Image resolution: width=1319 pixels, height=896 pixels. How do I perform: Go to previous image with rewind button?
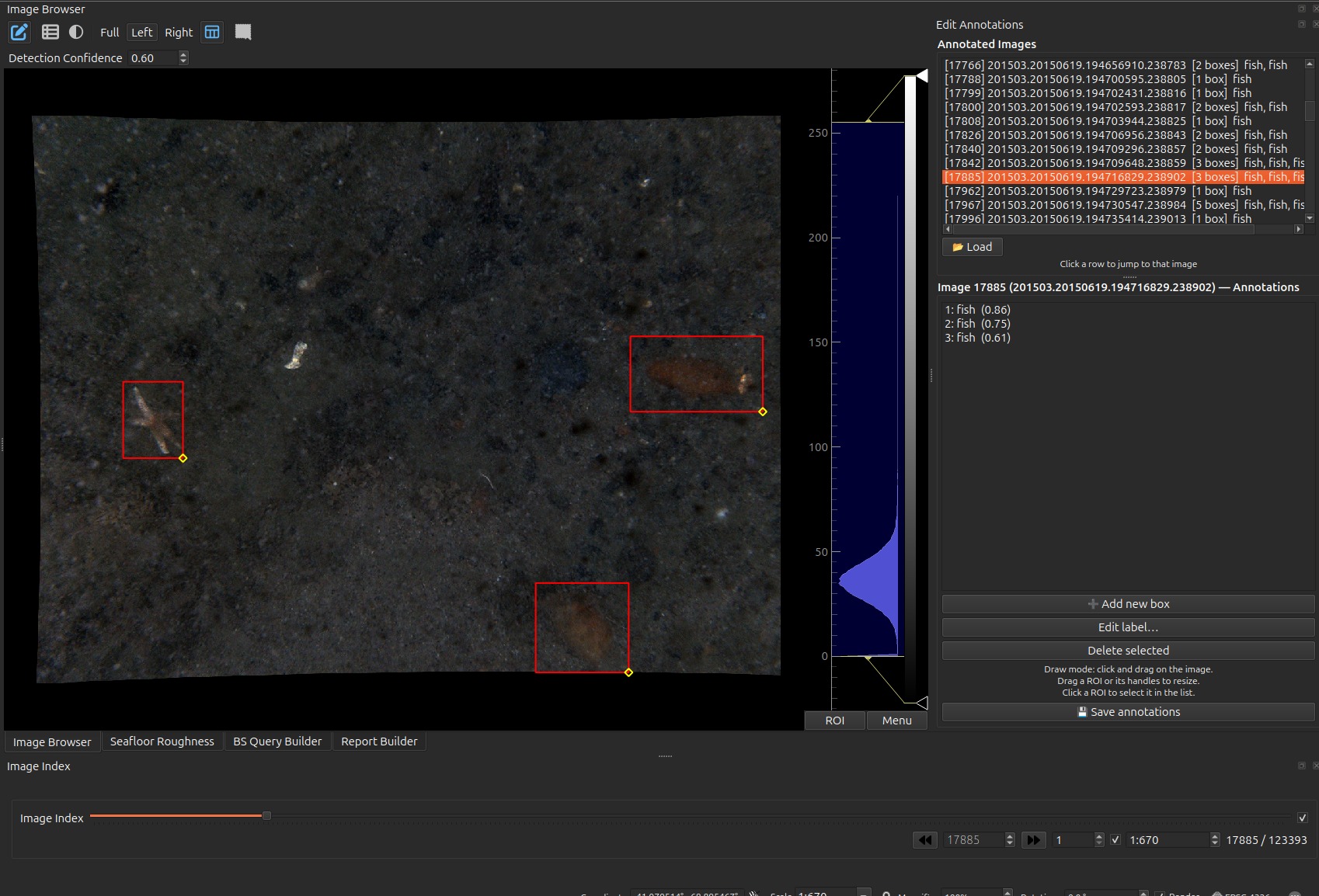[x=925, y=840]
